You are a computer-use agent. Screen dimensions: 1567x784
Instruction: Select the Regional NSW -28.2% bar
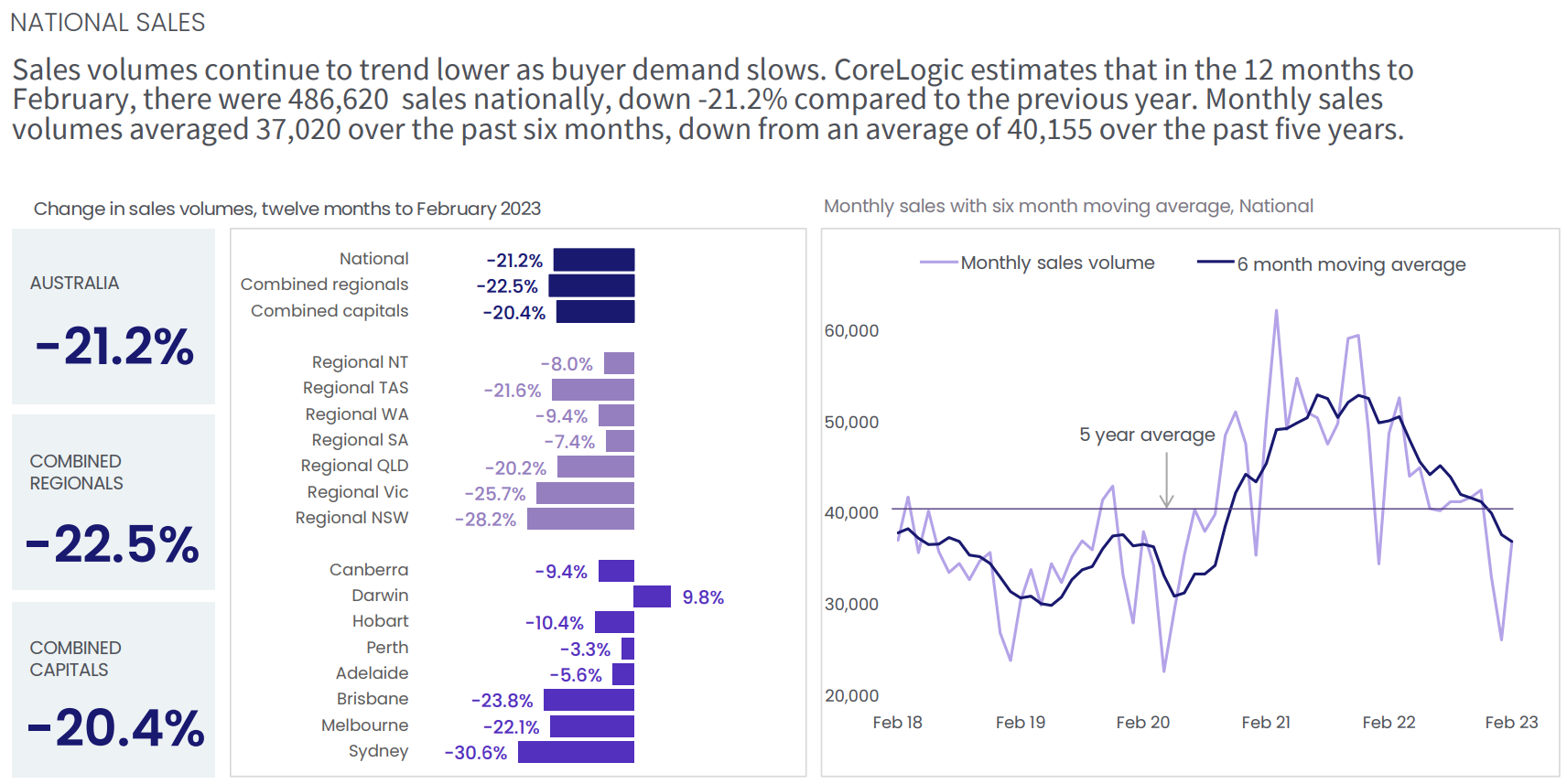[580, 519]
